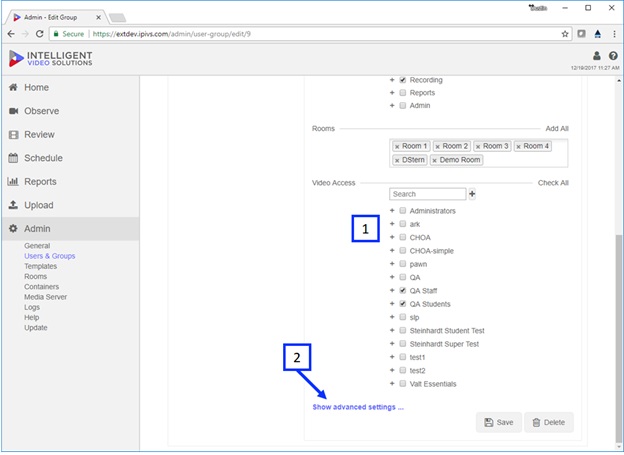The width and height of the screenshot is (624, 455).
Task: Delete the group
Action: coord(549,422)
